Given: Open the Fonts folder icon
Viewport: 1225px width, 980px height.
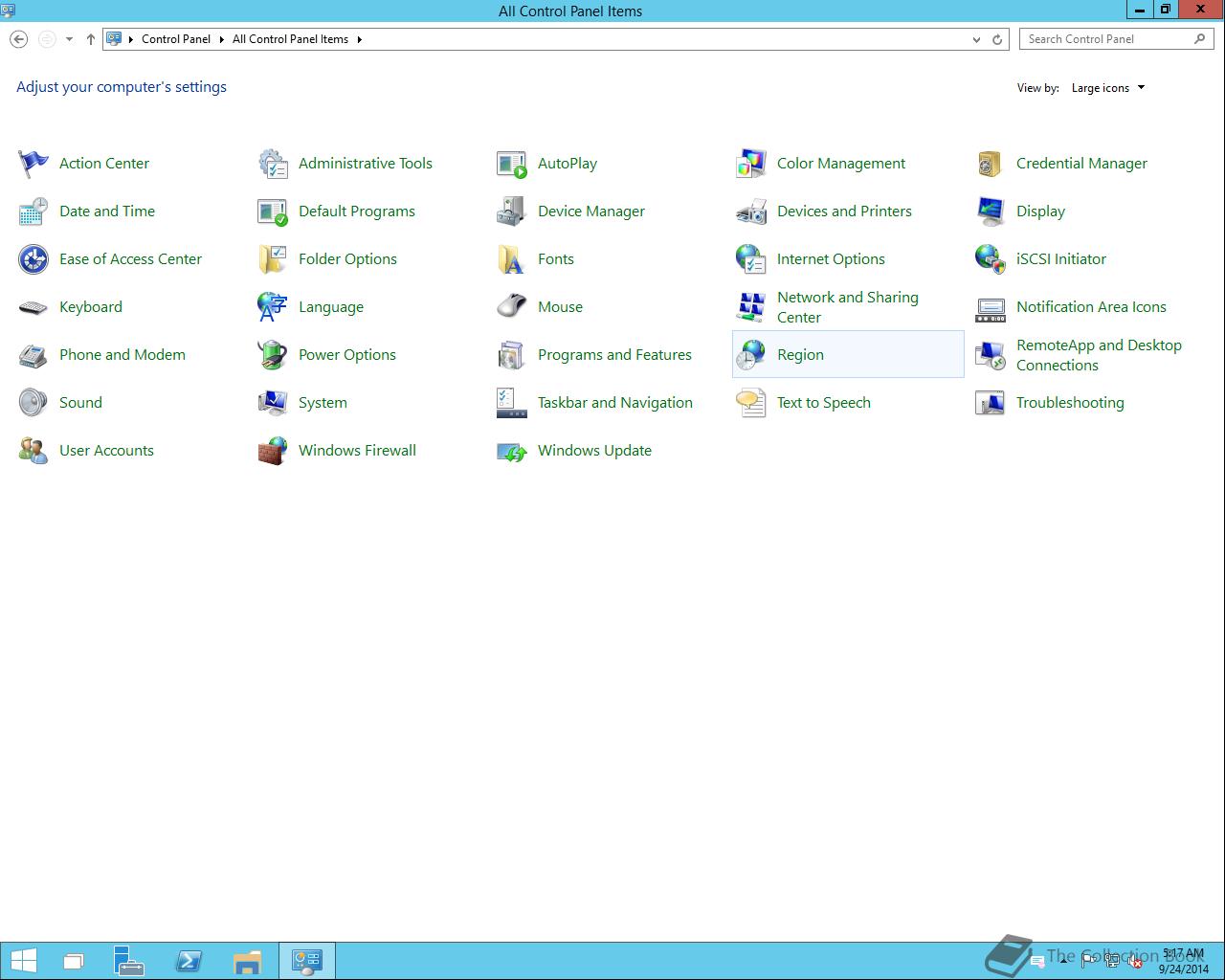Looking at the screenshot, I should point(512,259).
